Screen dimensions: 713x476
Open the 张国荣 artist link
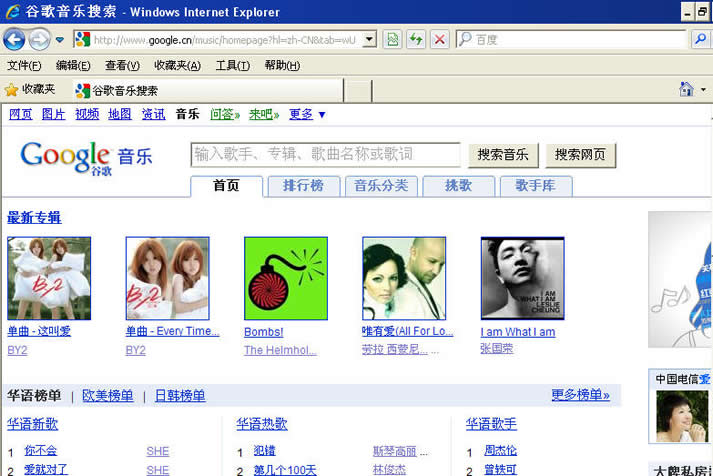click(497, 349)
